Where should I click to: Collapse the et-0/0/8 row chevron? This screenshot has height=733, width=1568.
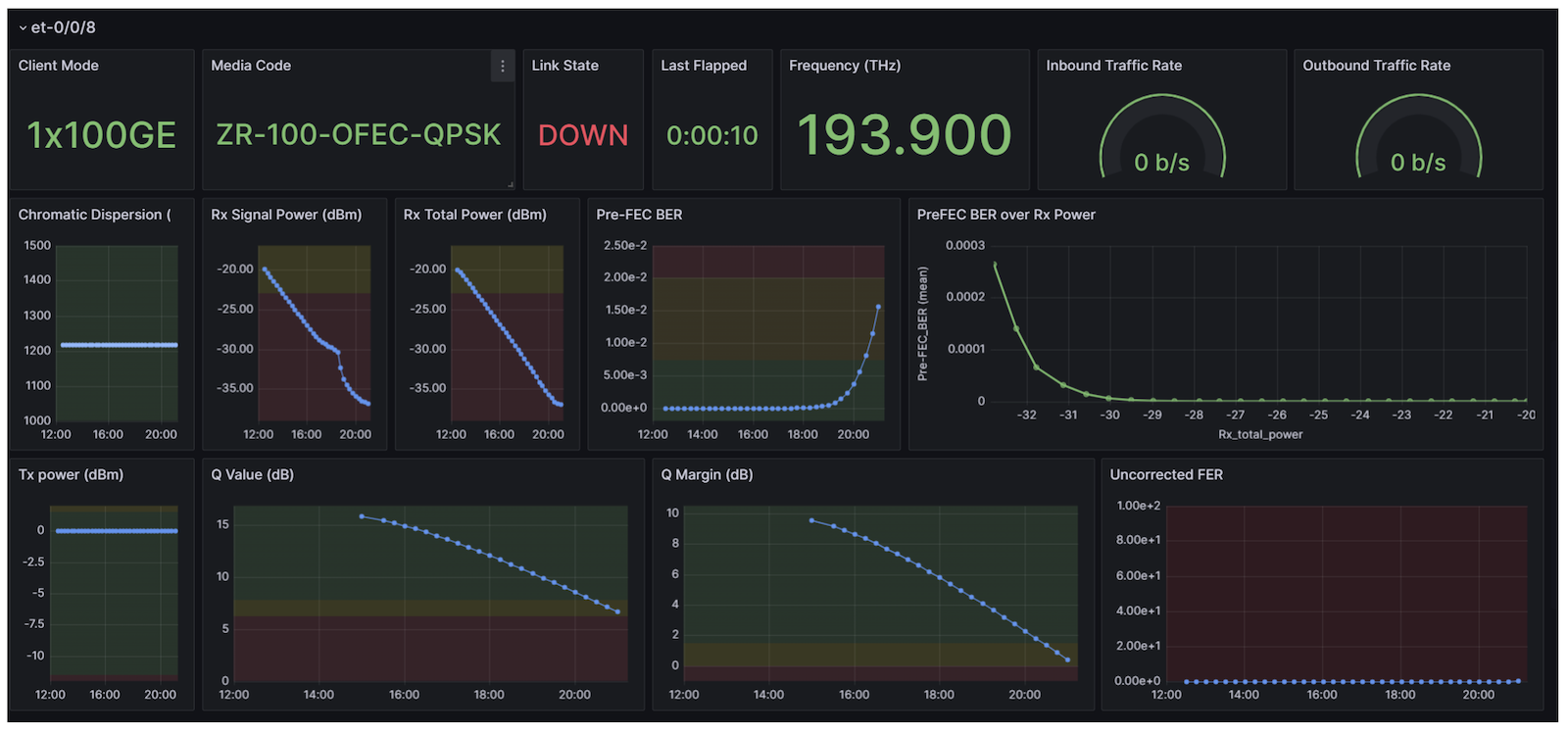click(x=23, y=28)
